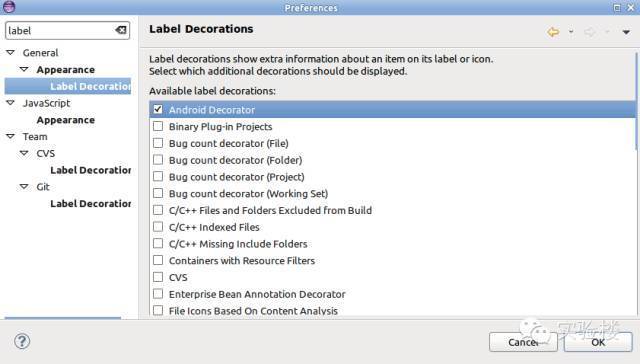Uncheck the Android Decorator checkbox
Screen dimensions: 640x364
coord(158,109)
